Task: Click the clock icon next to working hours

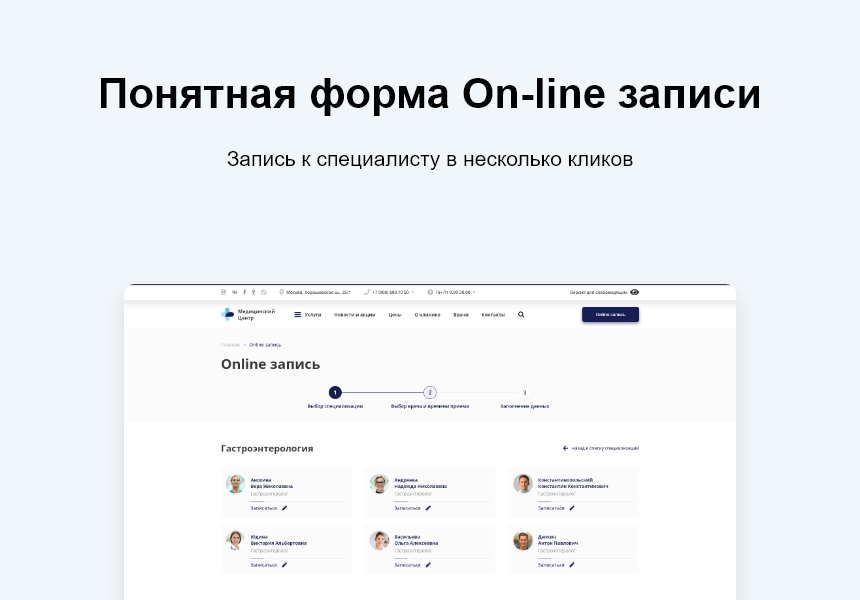Action: [x=428, y=291]
